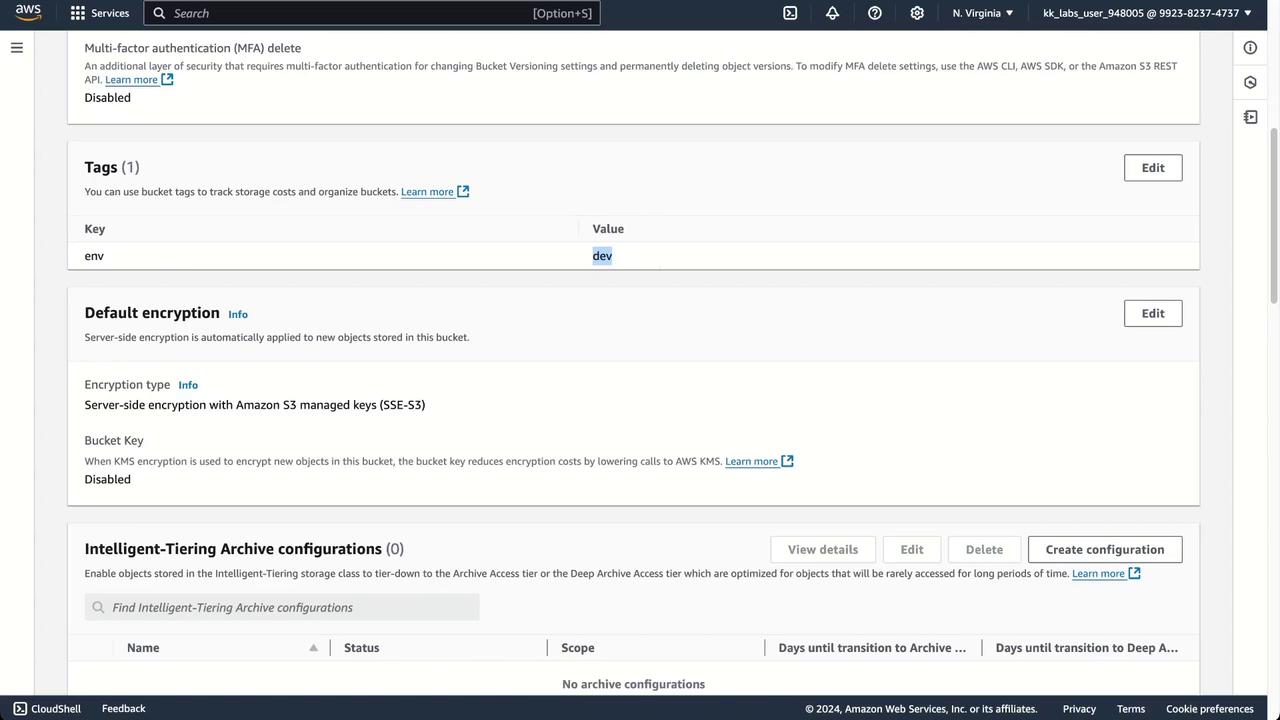Click the search magnifier icon in top bar
Screen dimensions: 1280x720
pyautogui.click(x=159, y=13)
